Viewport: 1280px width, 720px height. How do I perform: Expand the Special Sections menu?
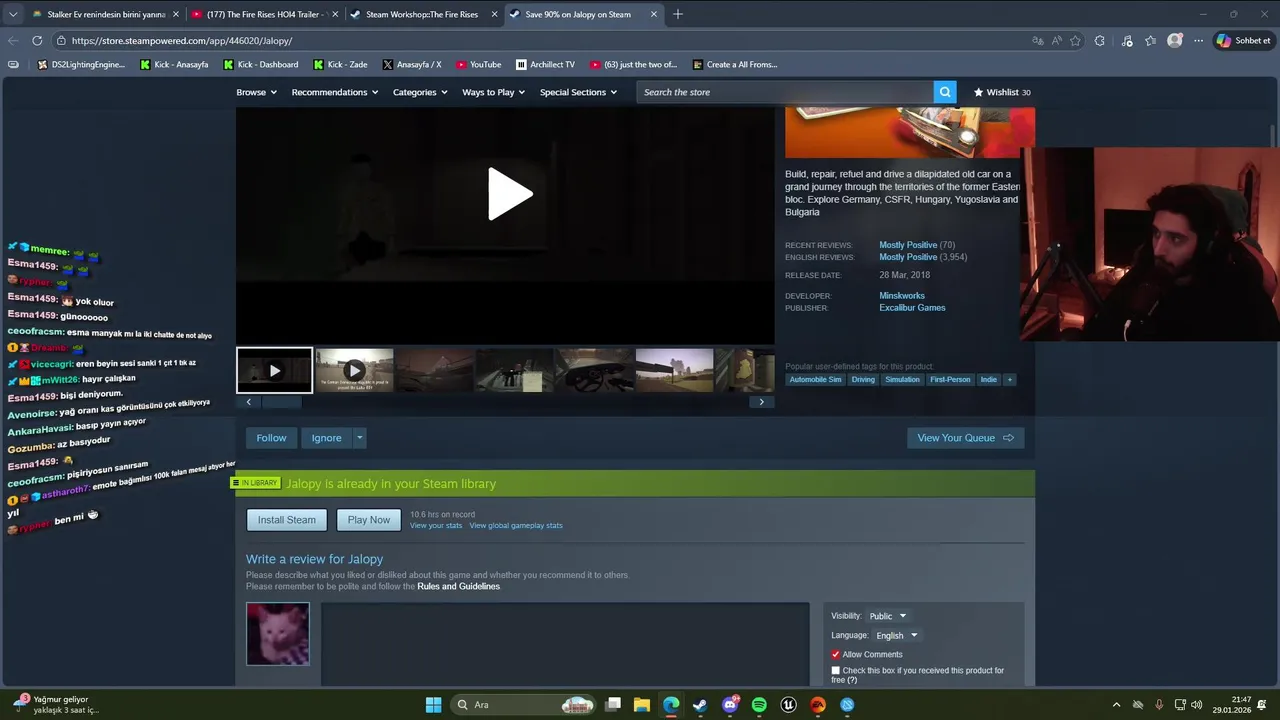(x=579, y=92)
